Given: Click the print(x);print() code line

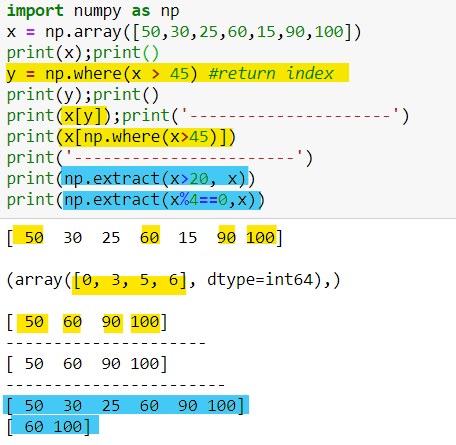Looking at the screenshot, I should [83, 53].
